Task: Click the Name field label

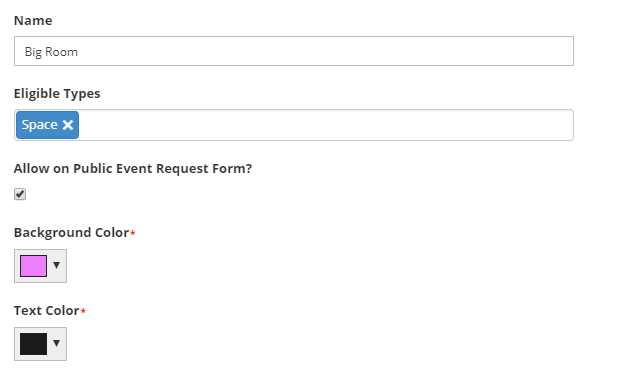Action: coord(33,21)
